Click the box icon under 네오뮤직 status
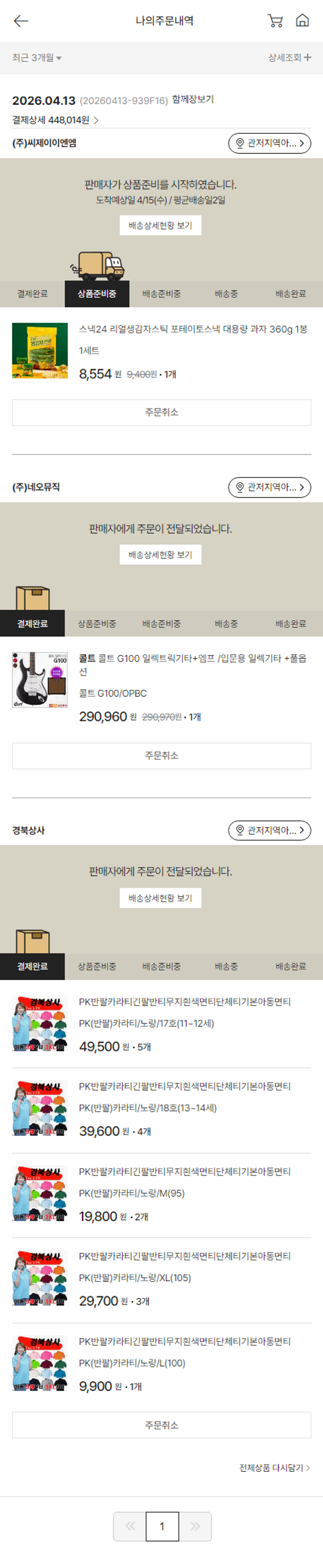This screenshot has width=323, height=1568. (x=33, y=598)
